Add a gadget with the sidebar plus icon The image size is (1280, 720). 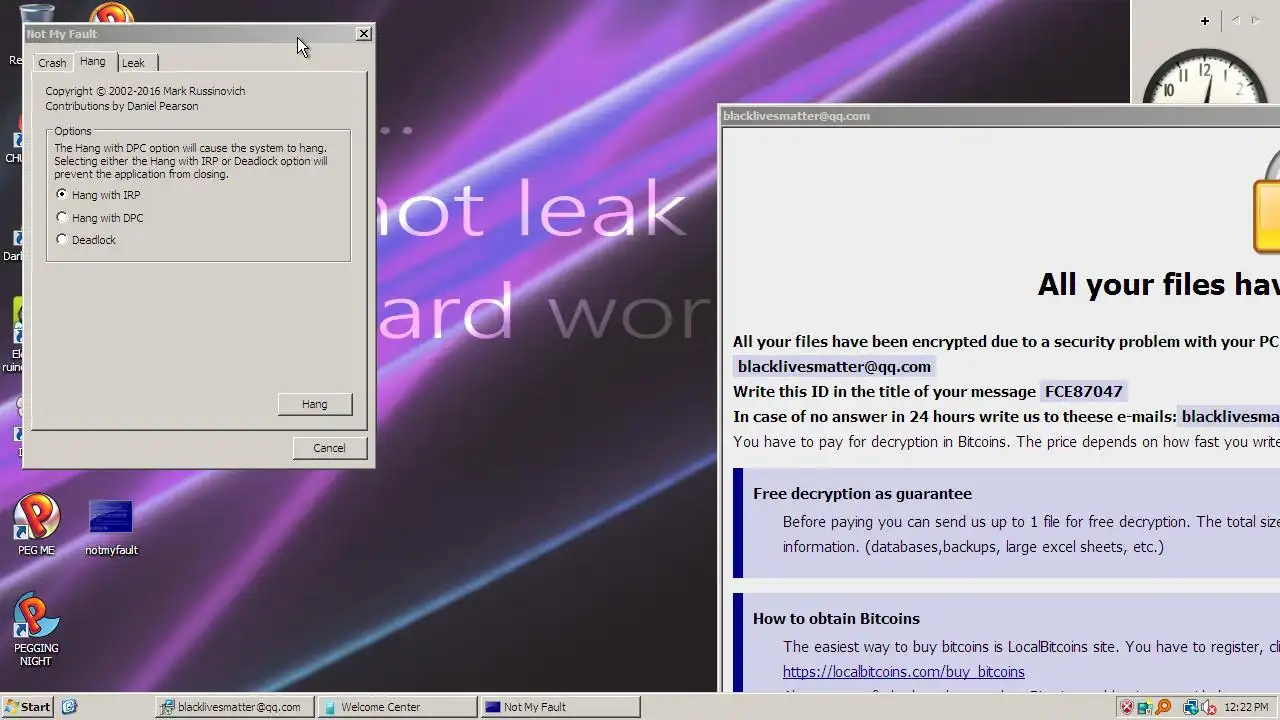click(1205, 20)
